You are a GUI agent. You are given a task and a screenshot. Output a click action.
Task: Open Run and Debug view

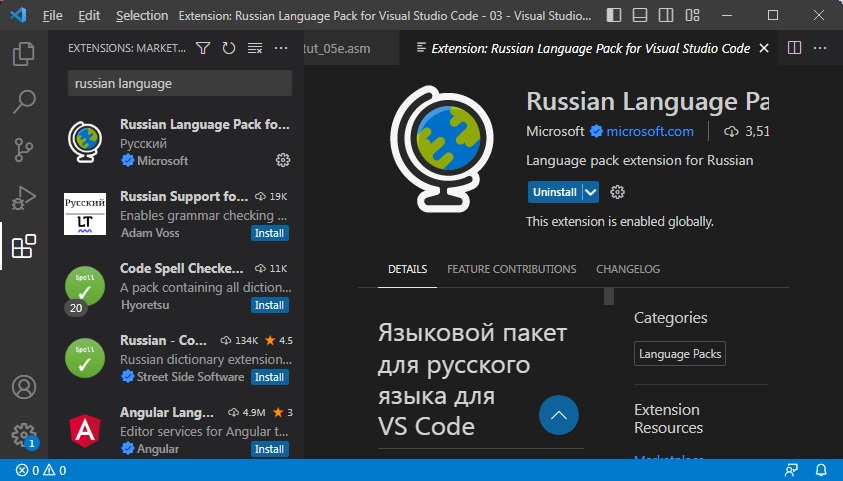pyautogui.click(x=24, y=198)
